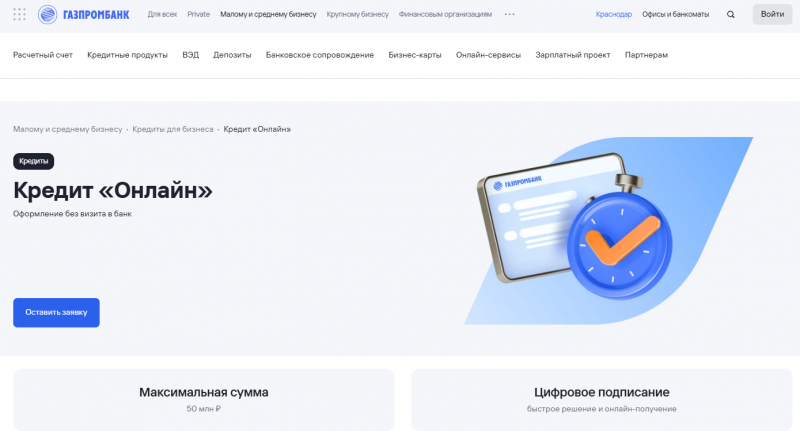
Task: Click the Кредит «Онлайн» breadcrumb item
Action: point(257,130)
